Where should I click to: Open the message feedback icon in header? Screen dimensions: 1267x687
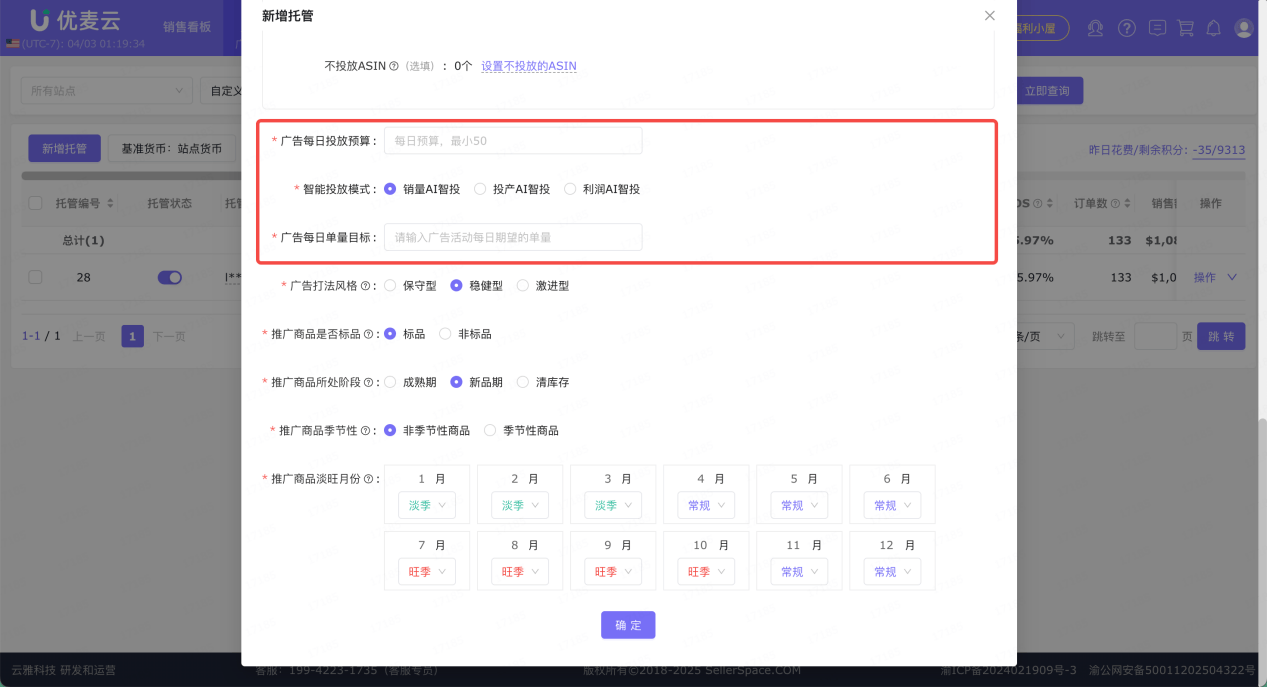1157,28
